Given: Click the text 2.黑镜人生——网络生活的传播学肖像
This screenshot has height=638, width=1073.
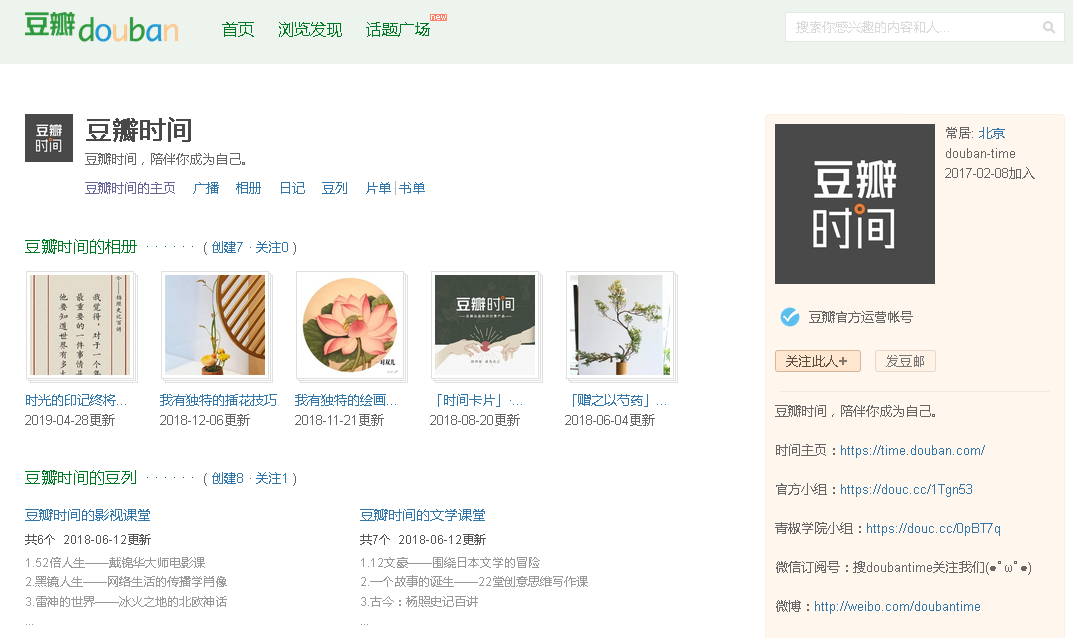Looking at the screenshot, I should pyautogui.click(x=126, y=582).
